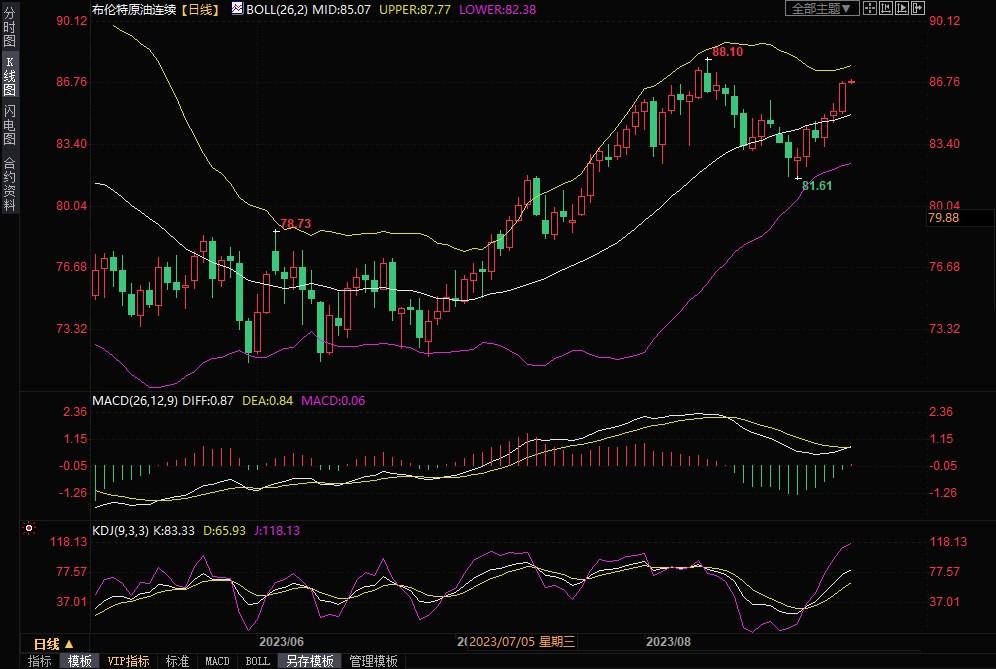Click the MACD:0.06 value

(x=333, y=401)
